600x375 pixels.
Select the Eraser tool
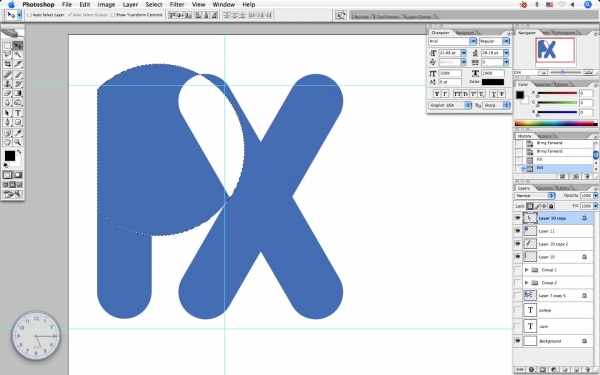[7, 93]
